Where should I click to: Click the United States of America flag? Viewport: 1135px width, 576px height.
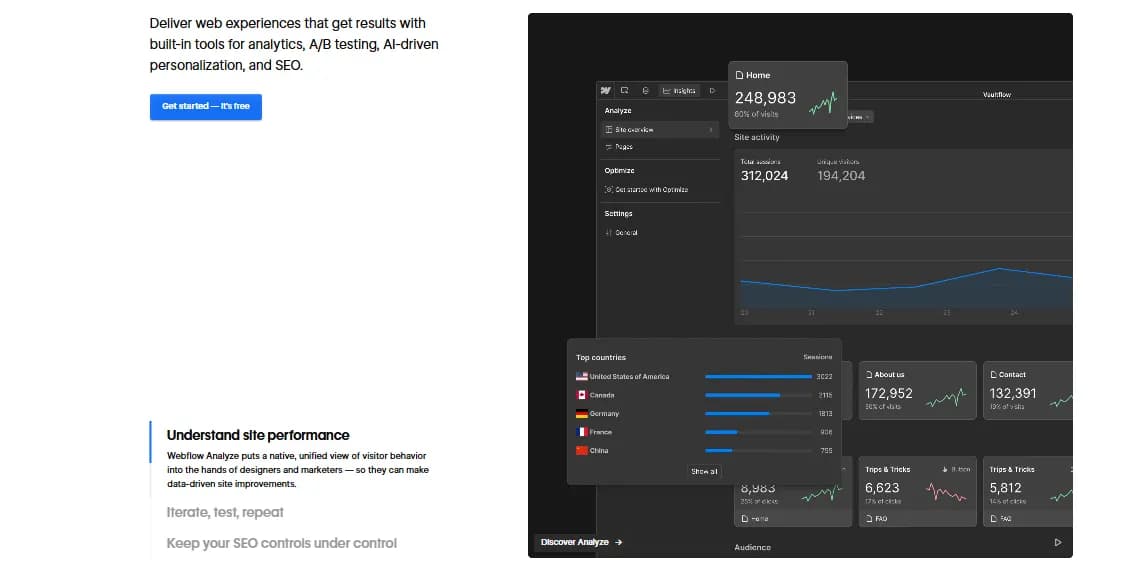point(581,376)
